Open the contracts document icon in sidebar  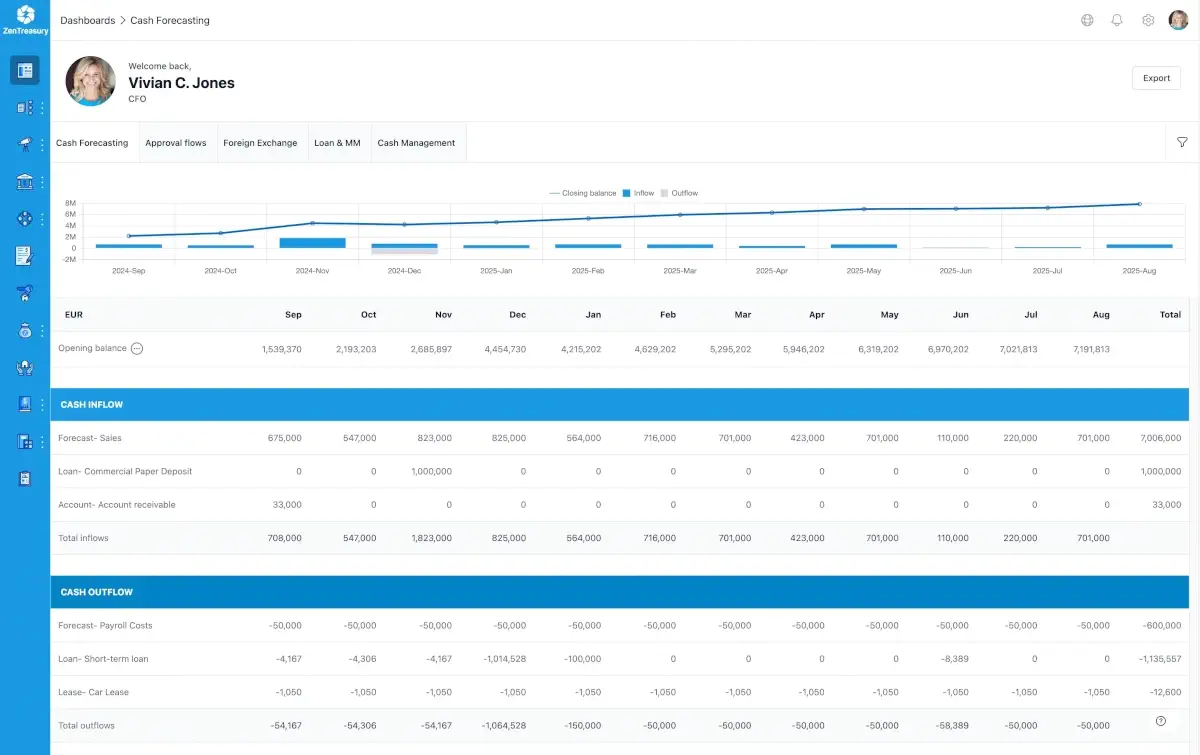coord(24,255)
